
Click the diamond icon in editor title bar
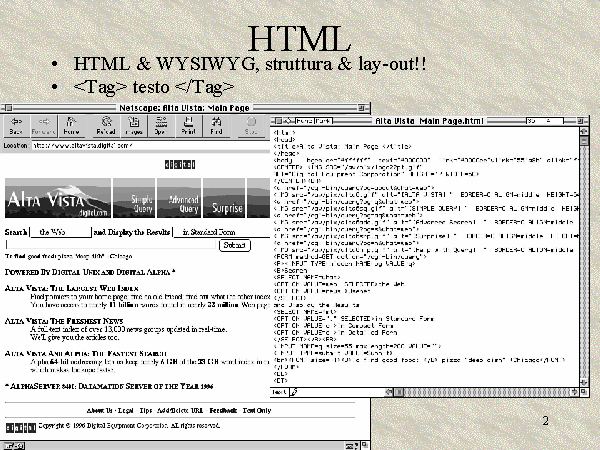(x=288, y=121)
